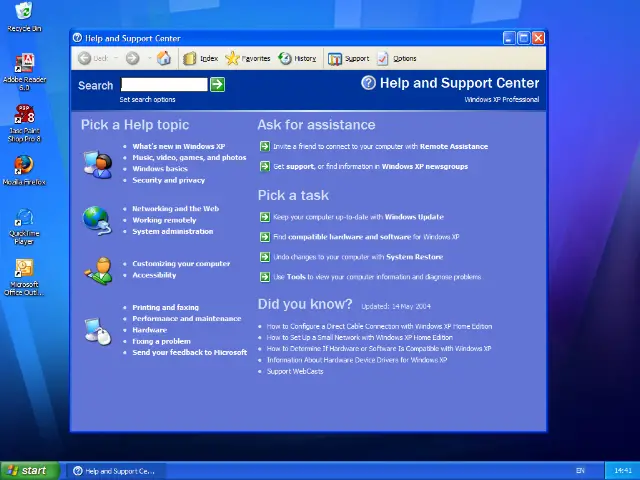The image size is (640, 480).
Task: Open Hardware Device Drivers article
Action: (357, 360)
